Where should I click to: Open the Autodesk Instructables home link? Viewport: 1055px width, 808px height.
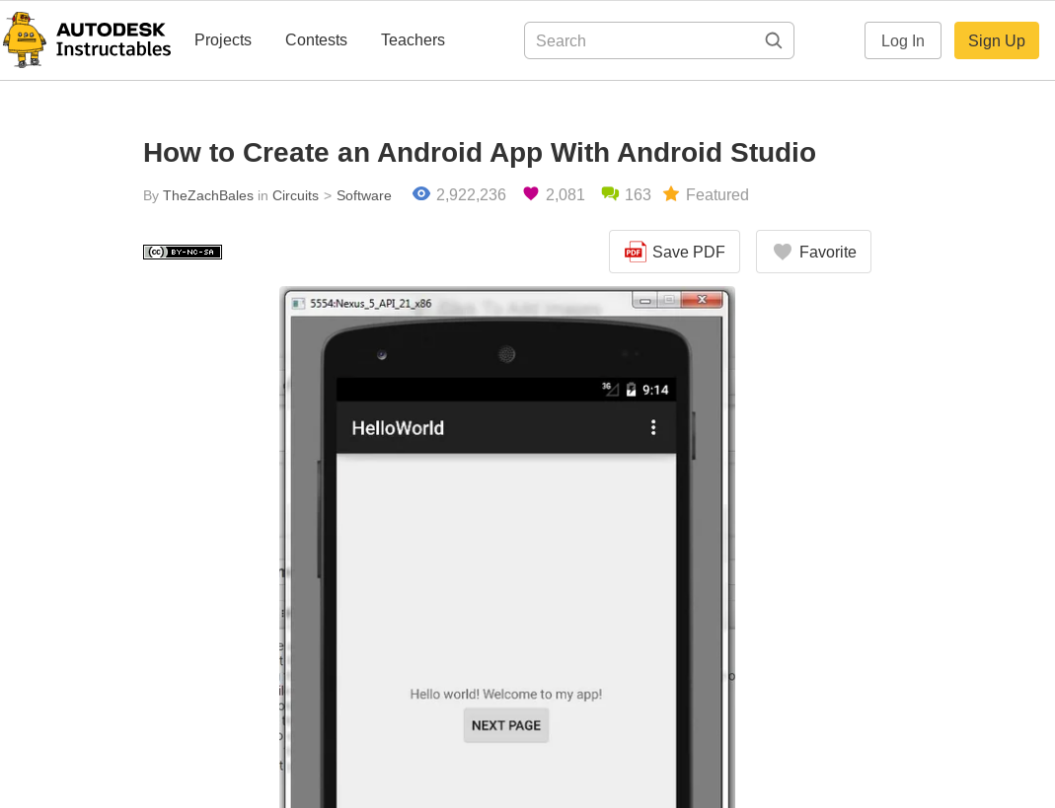click(113, 40)
